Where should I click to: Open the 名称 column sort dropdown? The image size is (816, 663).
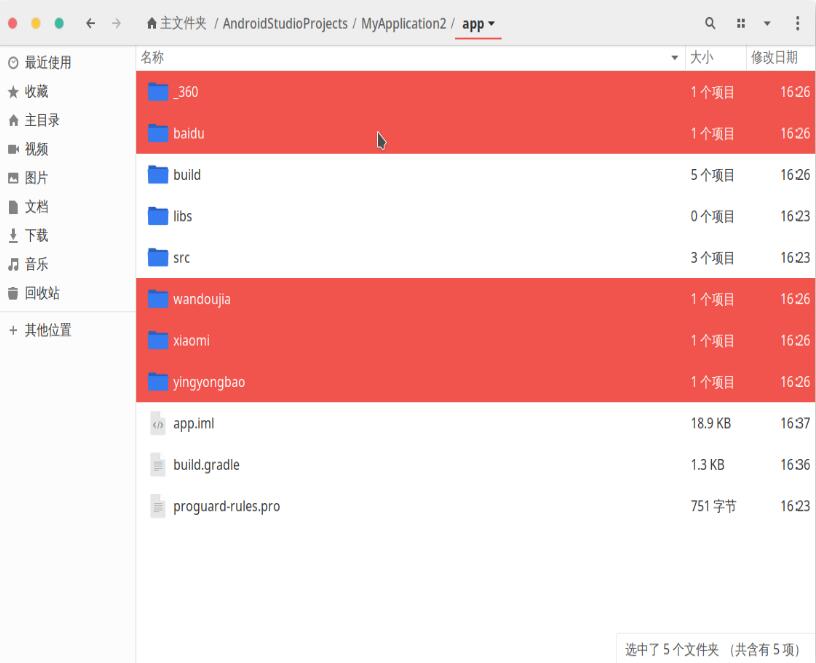click(676, 58)
